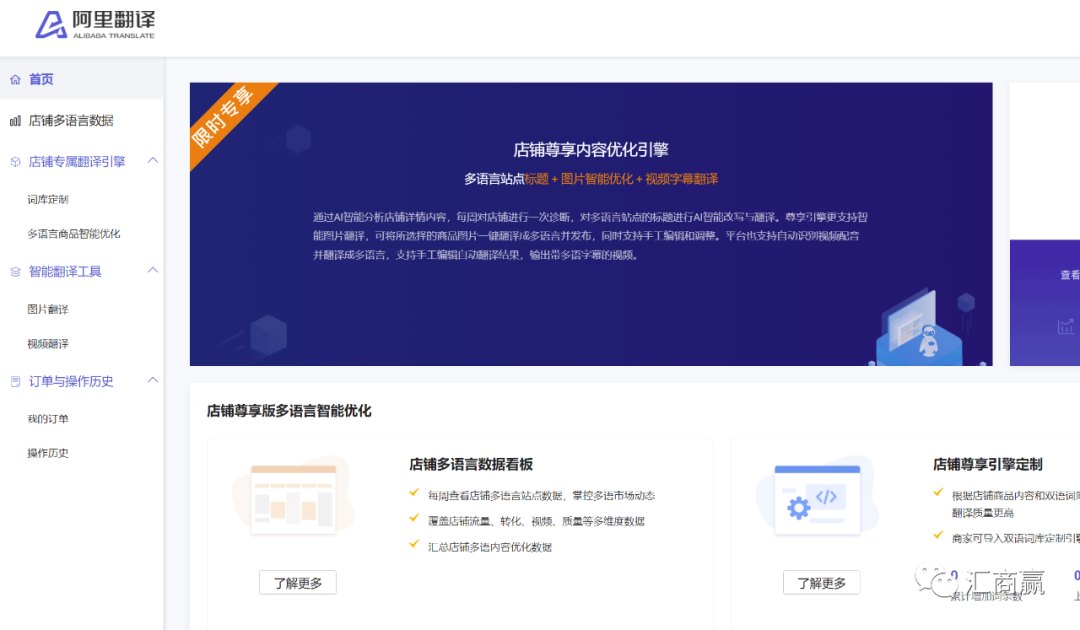Select the home icon beside 首页
The image size is (1080, 630).
pyautogui.click(x=15, y=79)
